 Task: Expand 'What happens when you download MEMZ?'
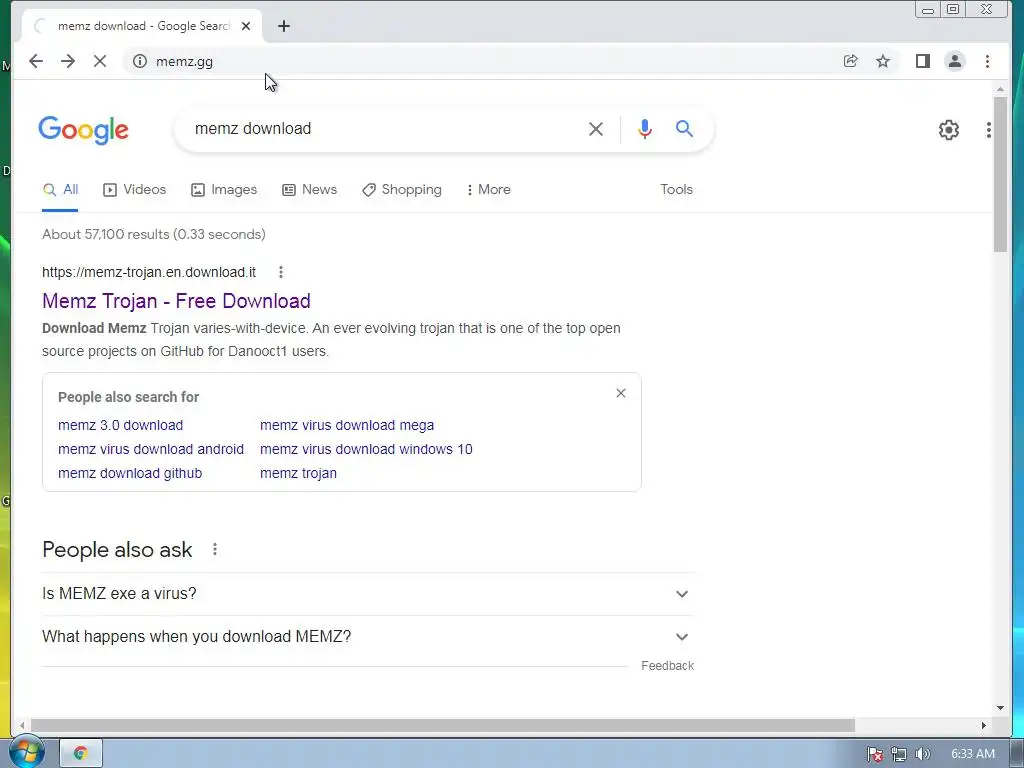tap(368, 637)
